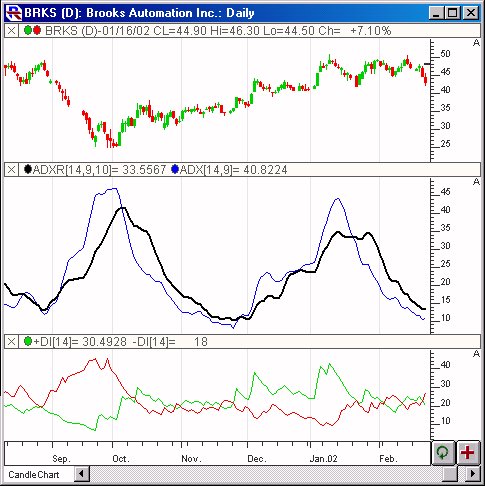Screen dimensions: 485x486
Task: Close the +DI indicator pane with X box
Action: [11, 342]
